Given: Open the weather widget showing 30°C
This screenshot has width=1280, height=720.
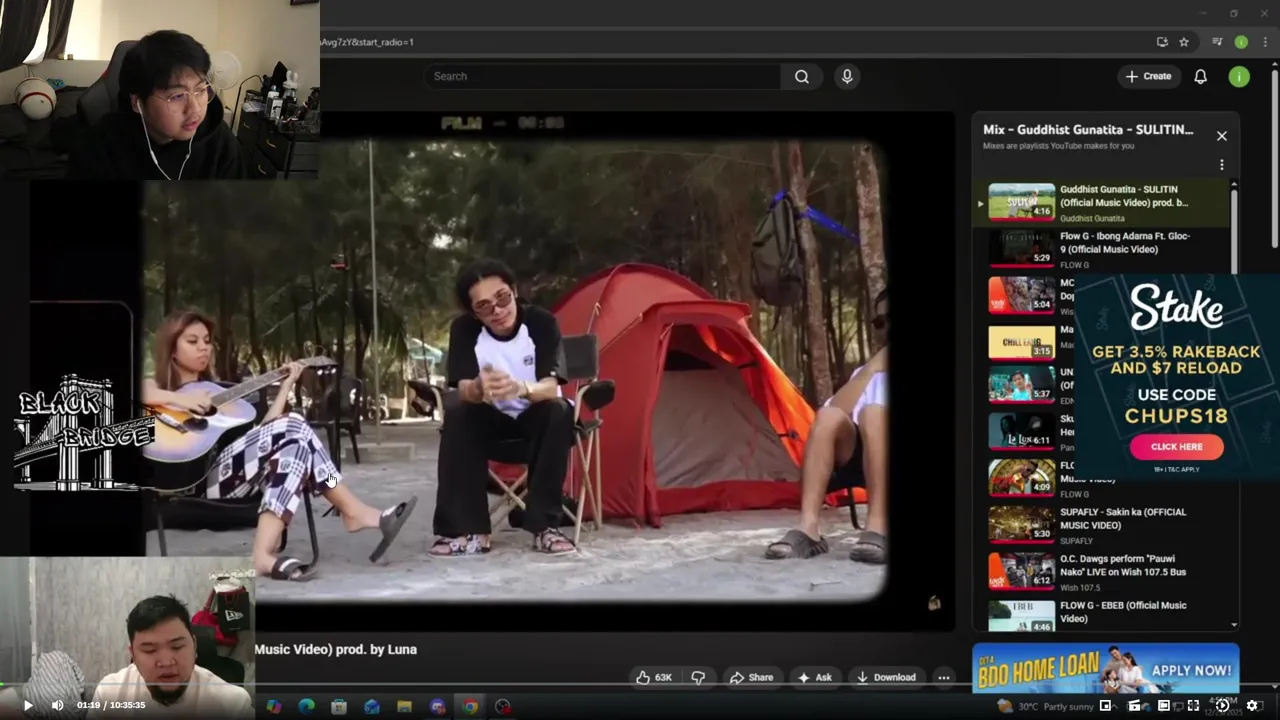Looking at the screenshot, I should 1045,706.
